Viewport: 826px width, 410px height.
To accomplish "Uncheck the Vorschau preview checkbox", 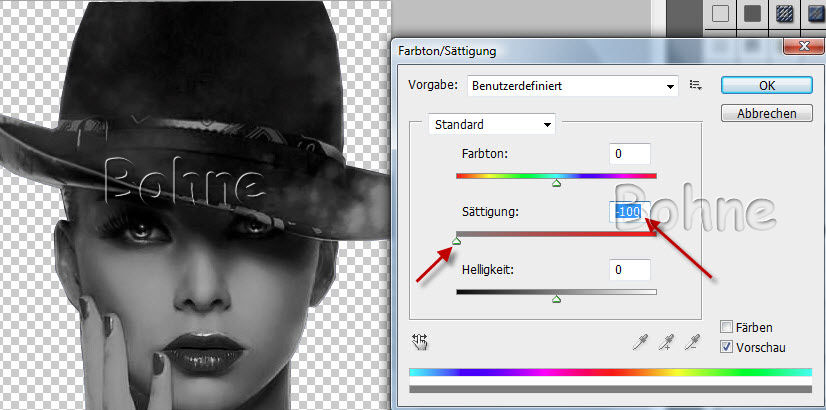I will point(727,348).
